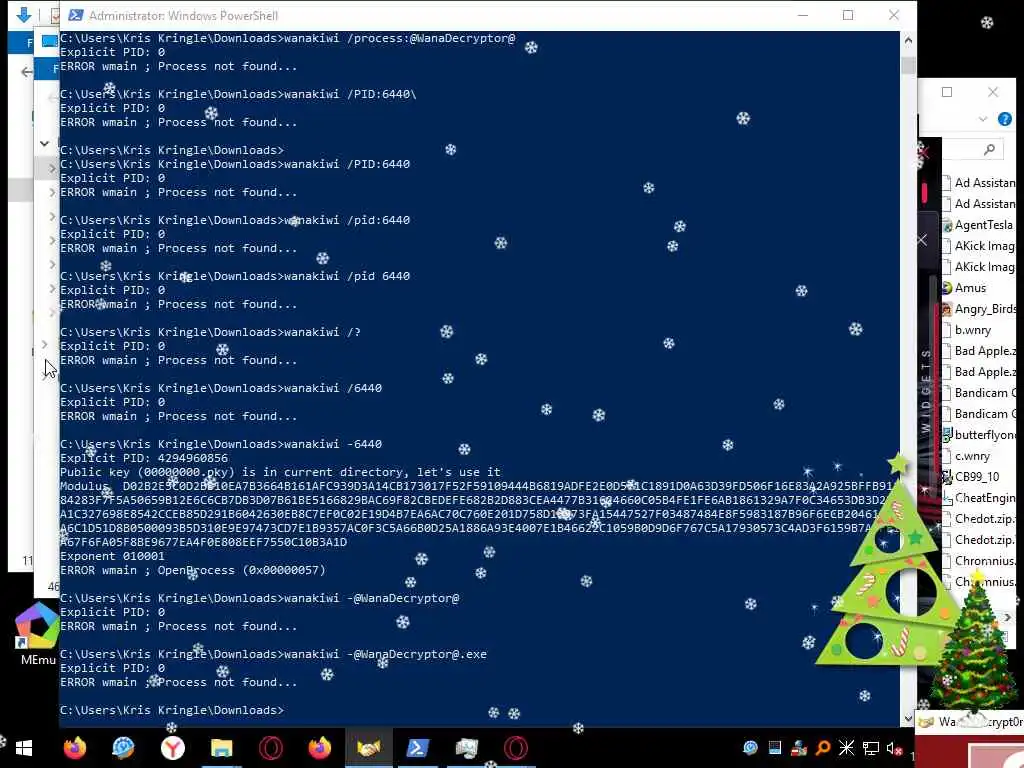Viewport: 1024px width, 768px height.
Task: Go back in left Explorer window
Action: (x=26, y=72)
